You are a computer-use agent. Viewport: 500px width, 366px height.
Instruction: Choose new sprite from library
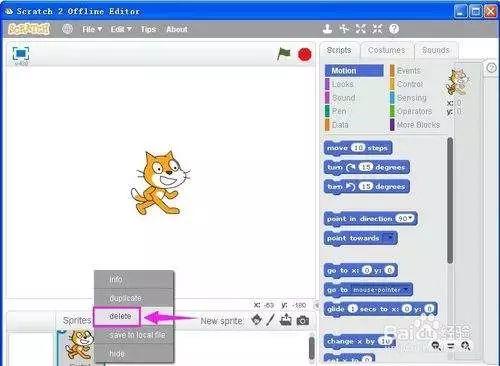click(x=256, y=320)
